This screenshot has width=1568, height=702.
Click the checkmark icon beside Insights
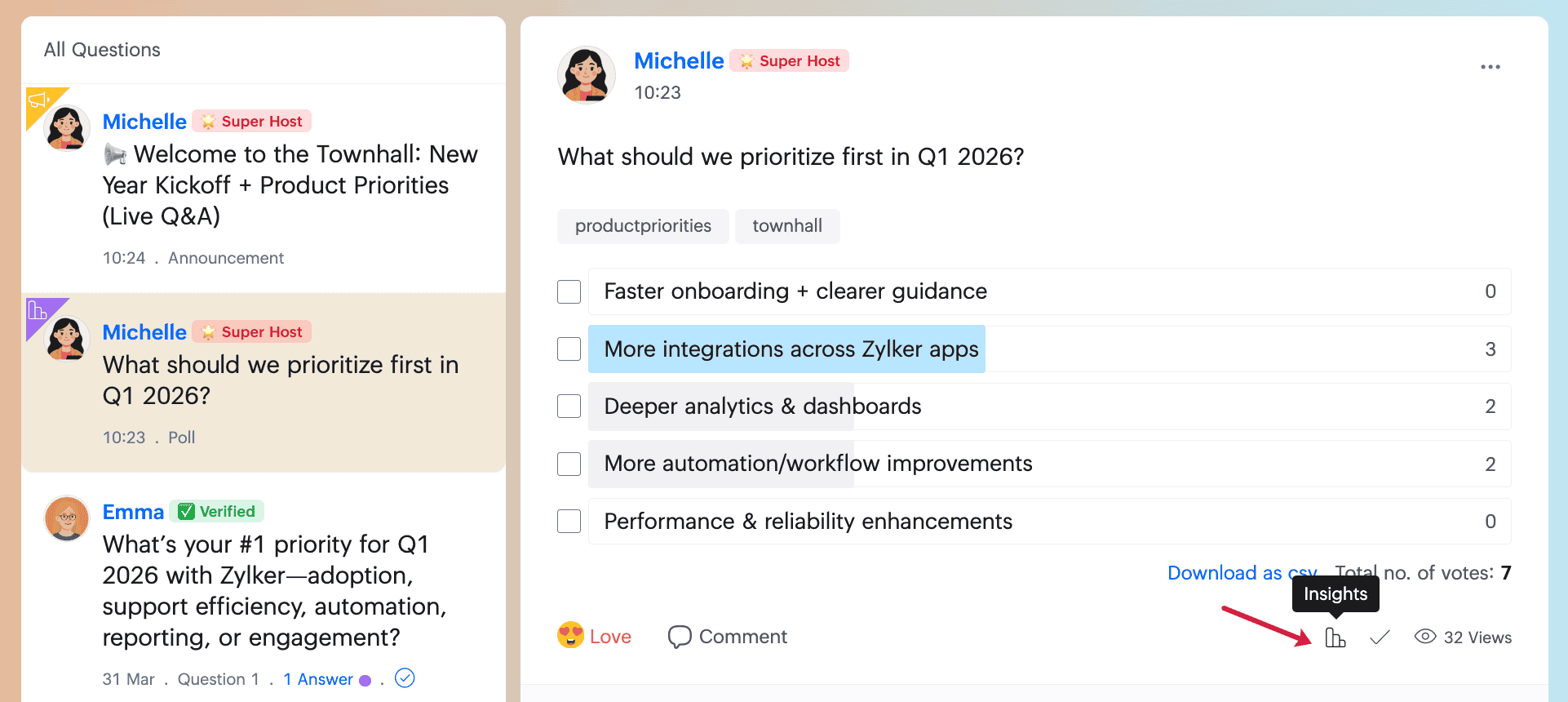coord(1380,638)
